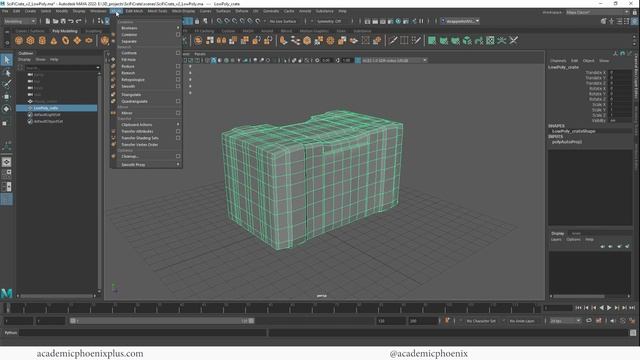Open the viewport color space dropdown
Viewport: 640px width, 360px height.
coord(394,60)
